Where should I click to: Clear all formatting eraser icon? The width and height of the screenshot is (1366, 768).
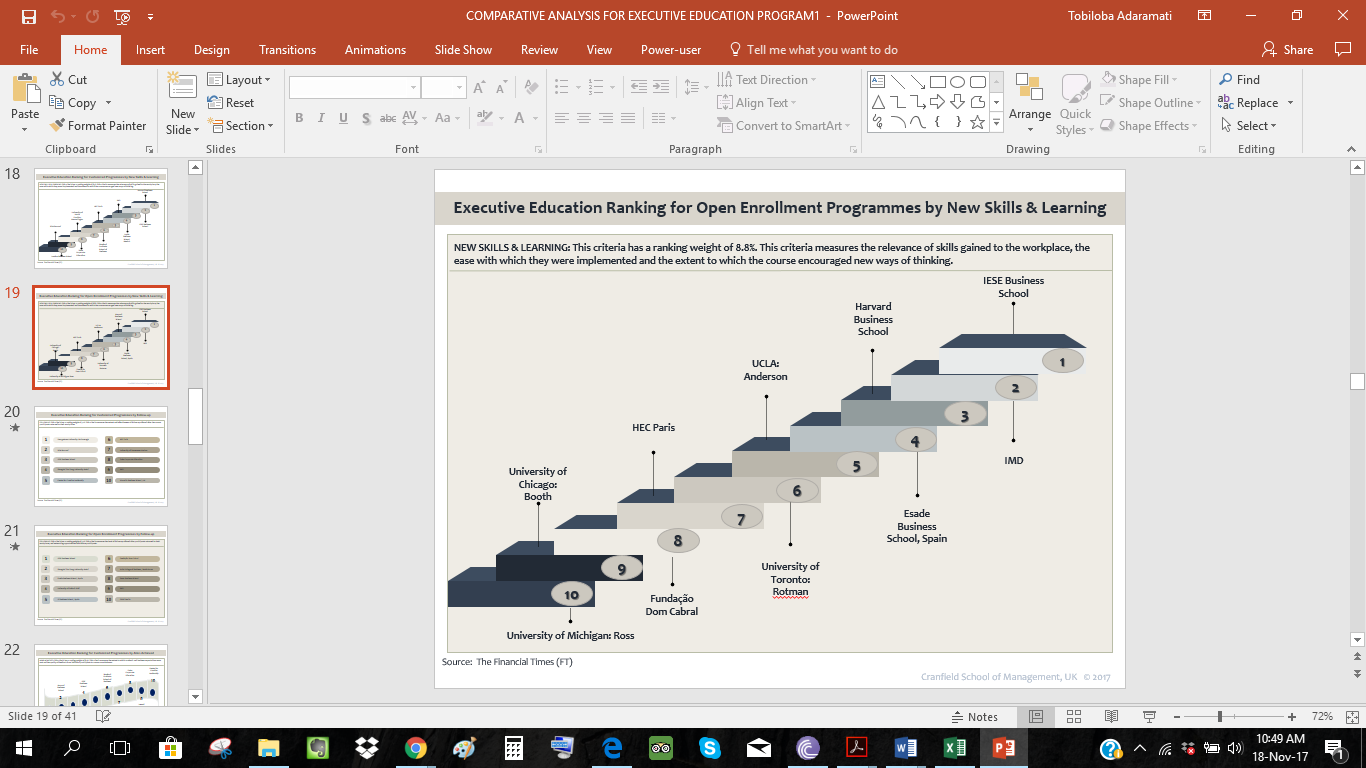click(529, 88)
